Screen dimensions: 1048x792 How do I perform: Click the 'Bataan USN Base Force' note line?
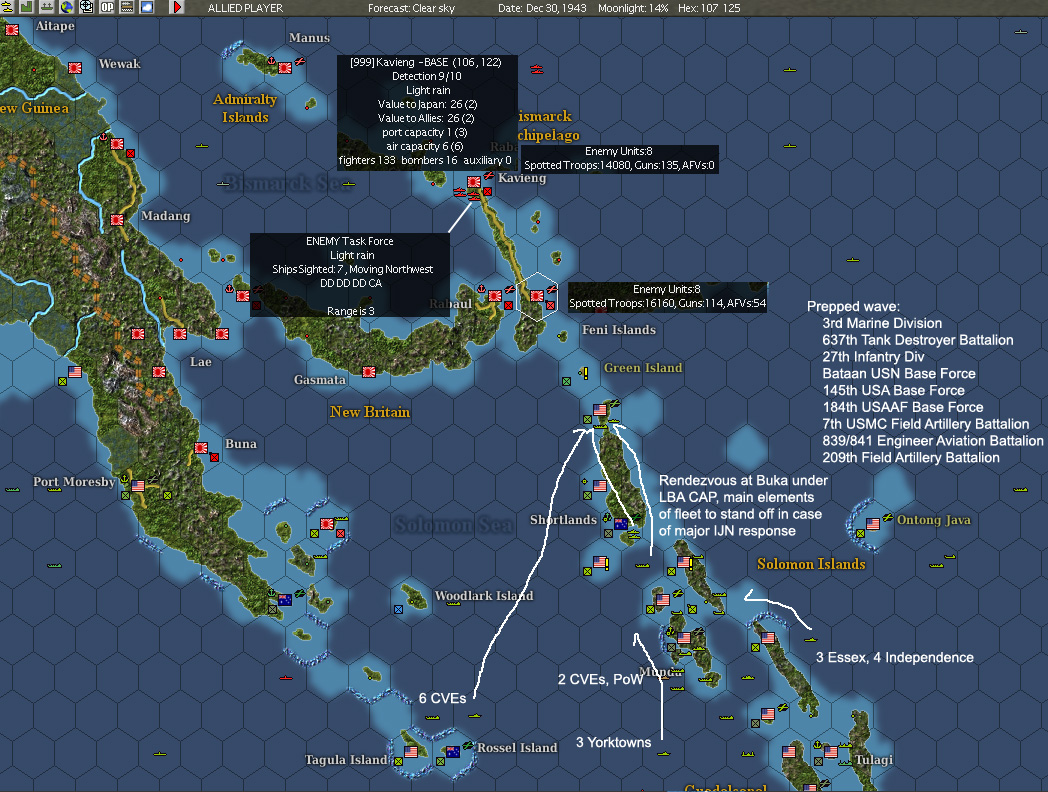click(898, 374)
